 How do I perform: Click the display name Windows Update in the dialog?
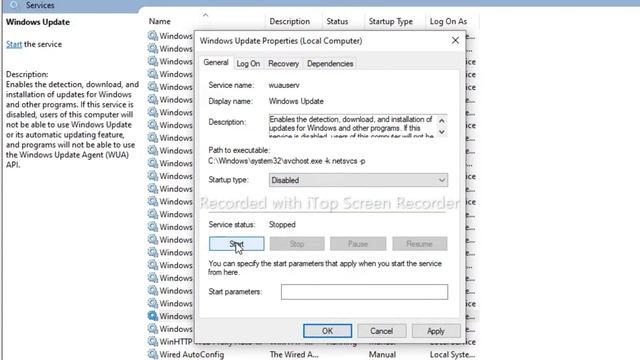click(x=296, y=101)
